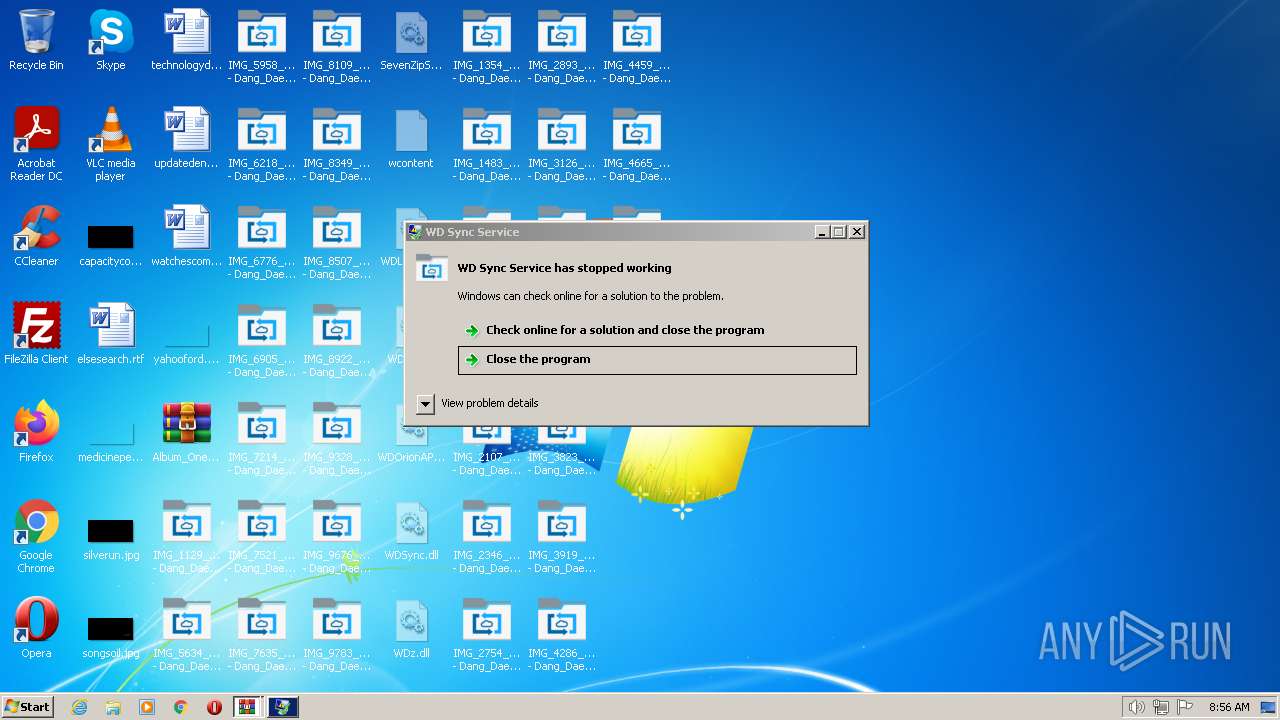Click the Show desktop button

click(x=1269, y=707)
